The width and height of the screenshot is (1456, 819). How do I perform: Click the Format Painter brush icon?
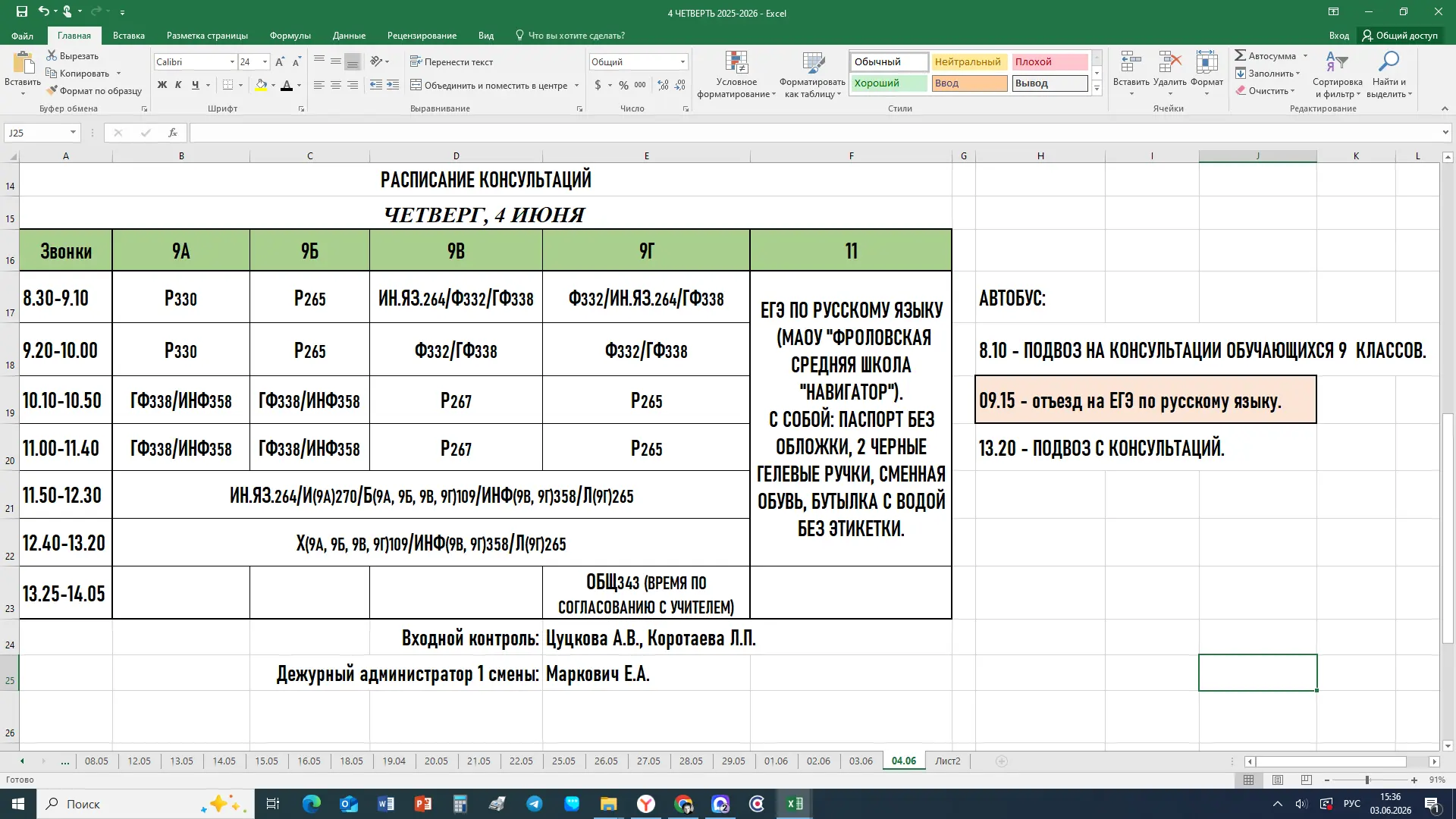pyautogui.click(x=52, y=91)
